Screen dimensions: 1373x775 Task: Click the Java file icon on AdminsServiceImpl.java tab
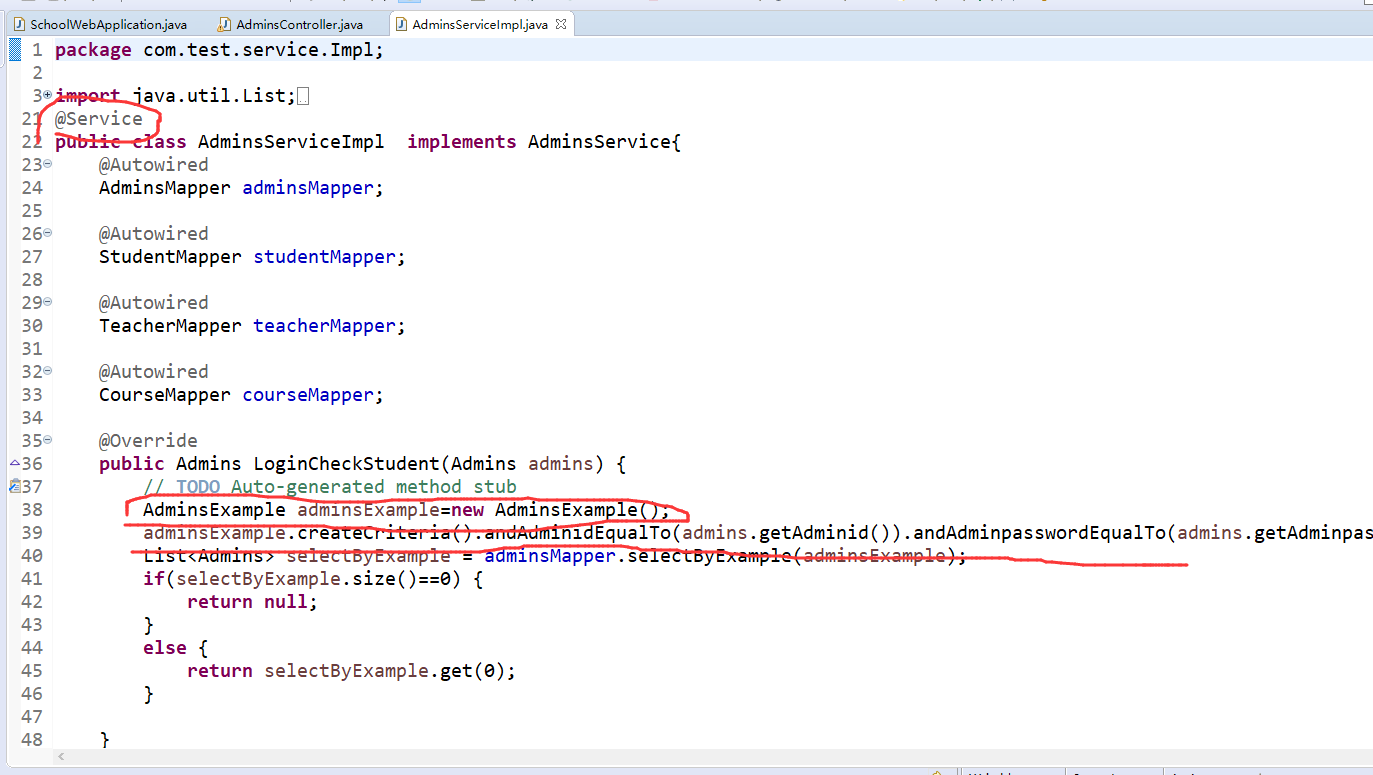coord(402,24)
